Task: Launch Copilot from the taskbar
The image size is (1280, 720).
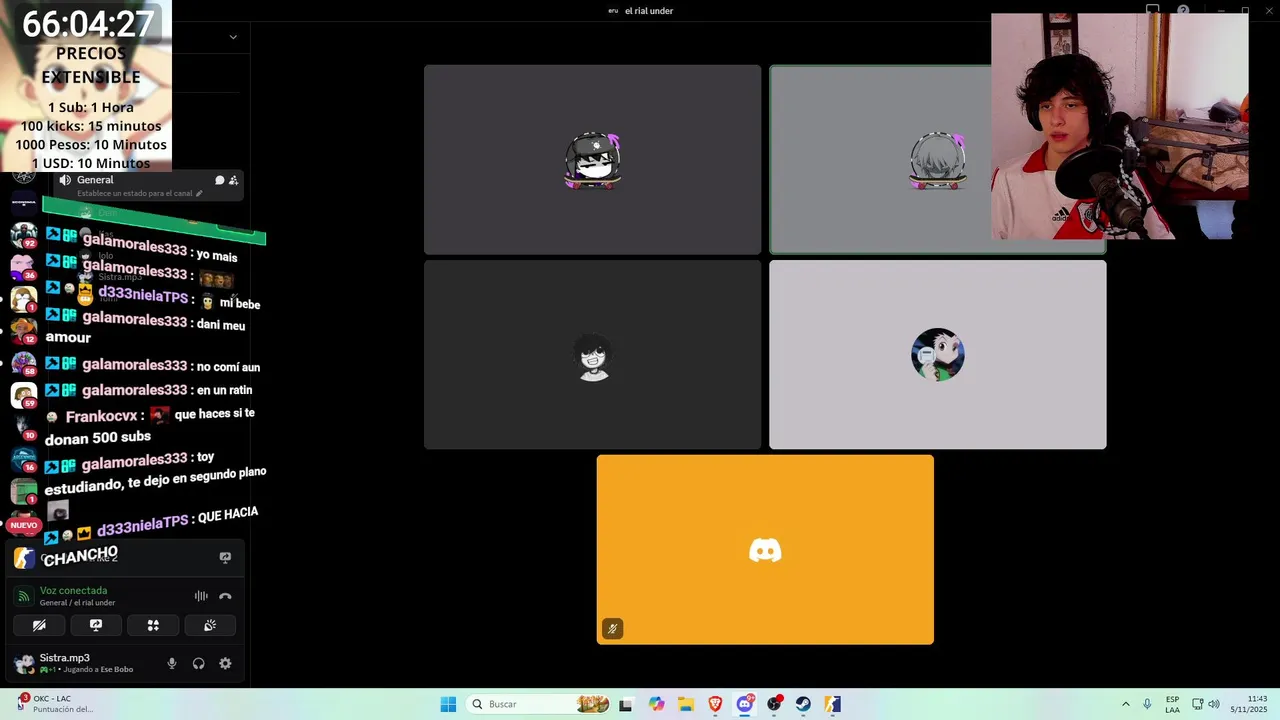Action: (656, 704)
